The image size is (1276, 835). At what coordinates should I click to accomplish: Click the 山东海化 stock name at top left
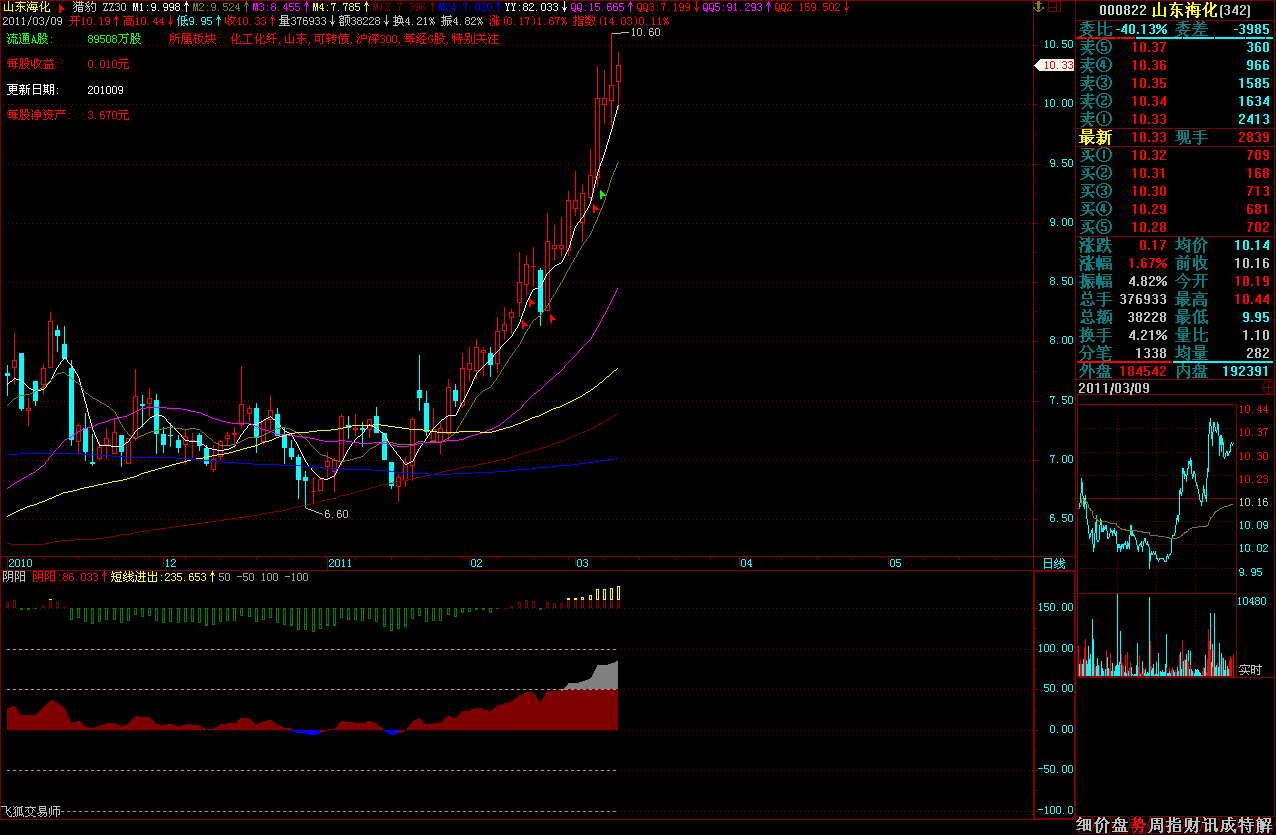[x=26, y=7]
